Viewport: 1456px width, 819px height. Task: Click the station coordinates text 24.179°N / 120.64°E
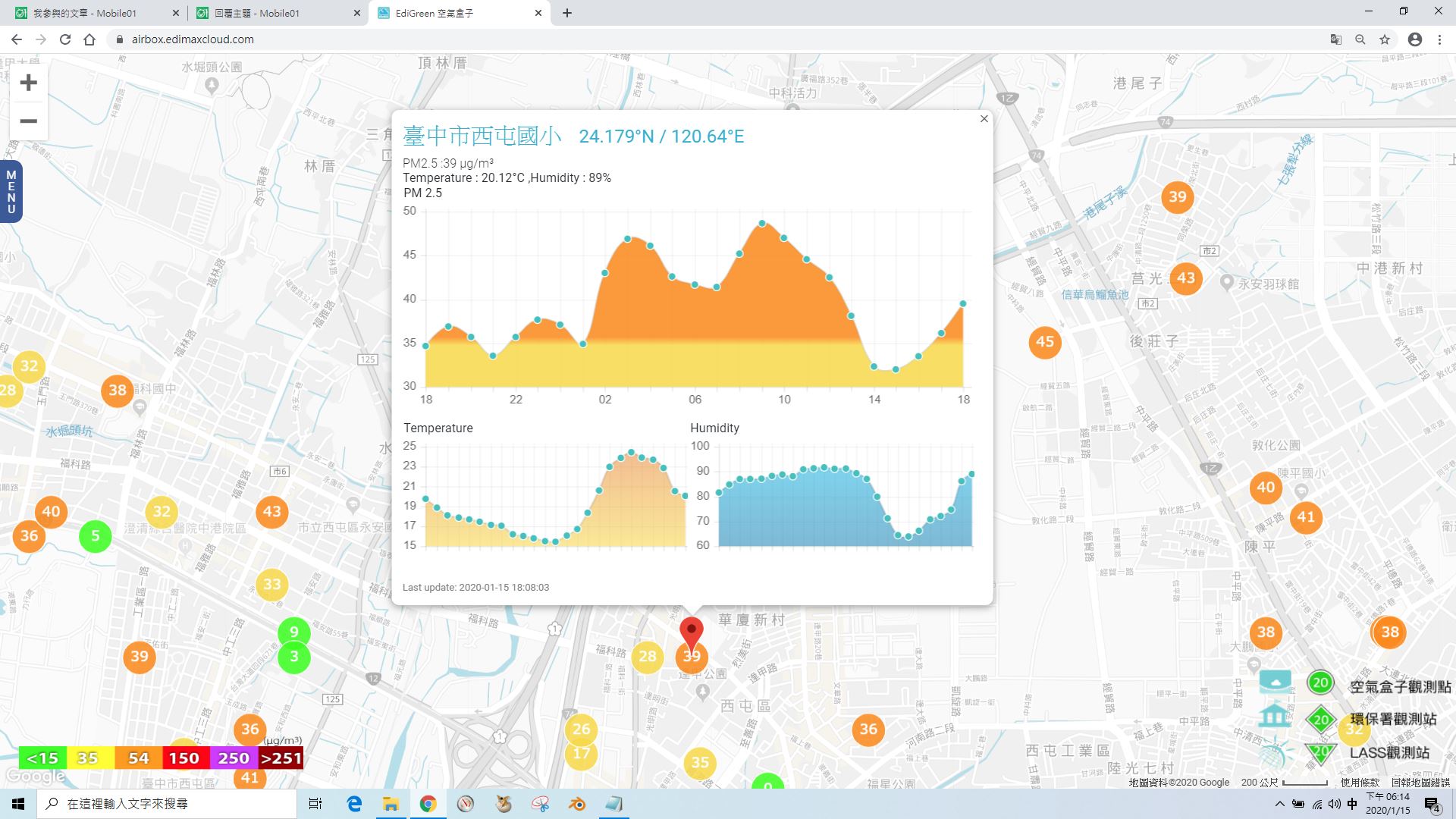coord(661,136)
